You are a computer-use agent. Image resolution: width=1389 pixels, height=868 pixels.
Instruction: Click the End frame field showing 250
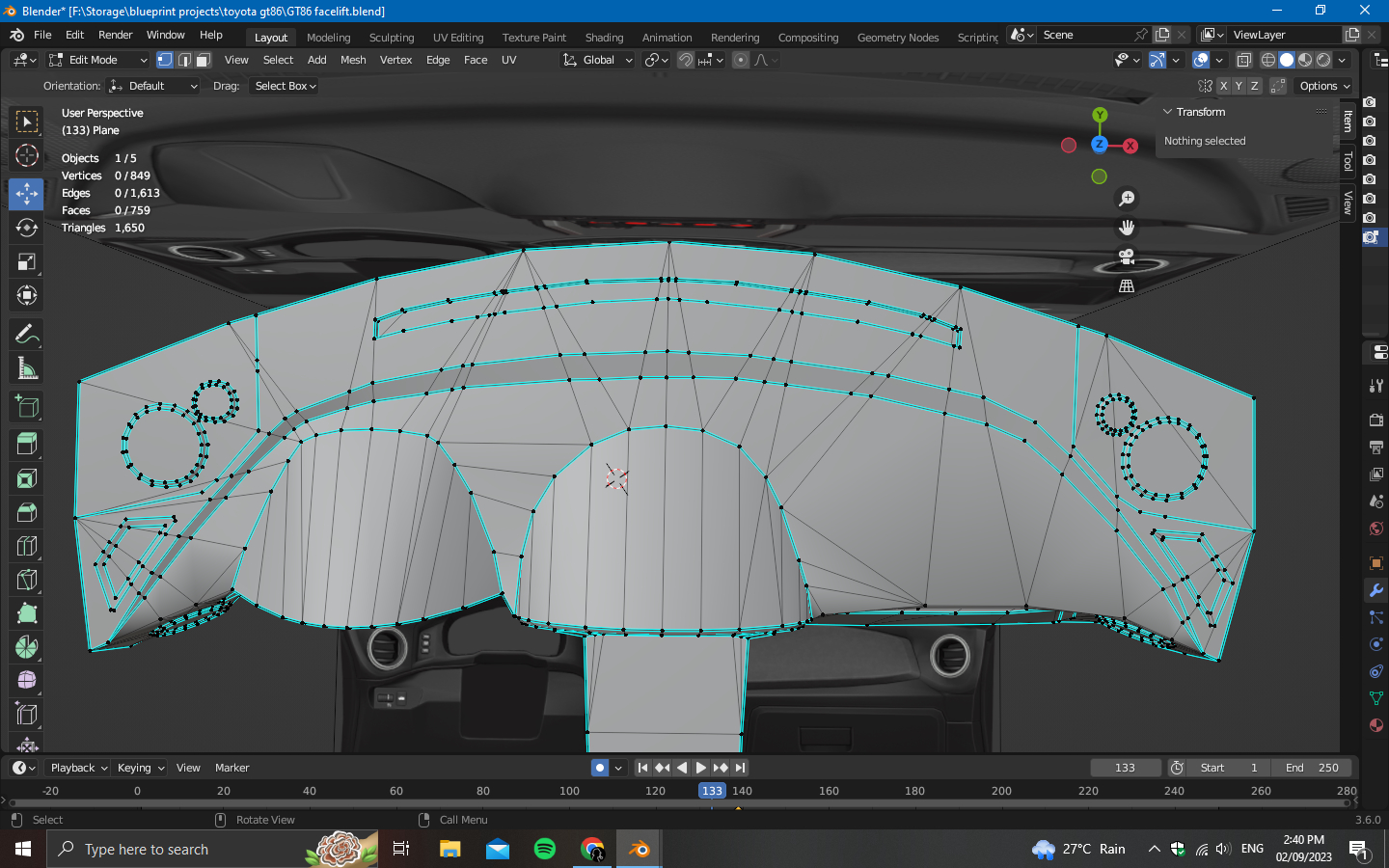tap(1311, 768)
